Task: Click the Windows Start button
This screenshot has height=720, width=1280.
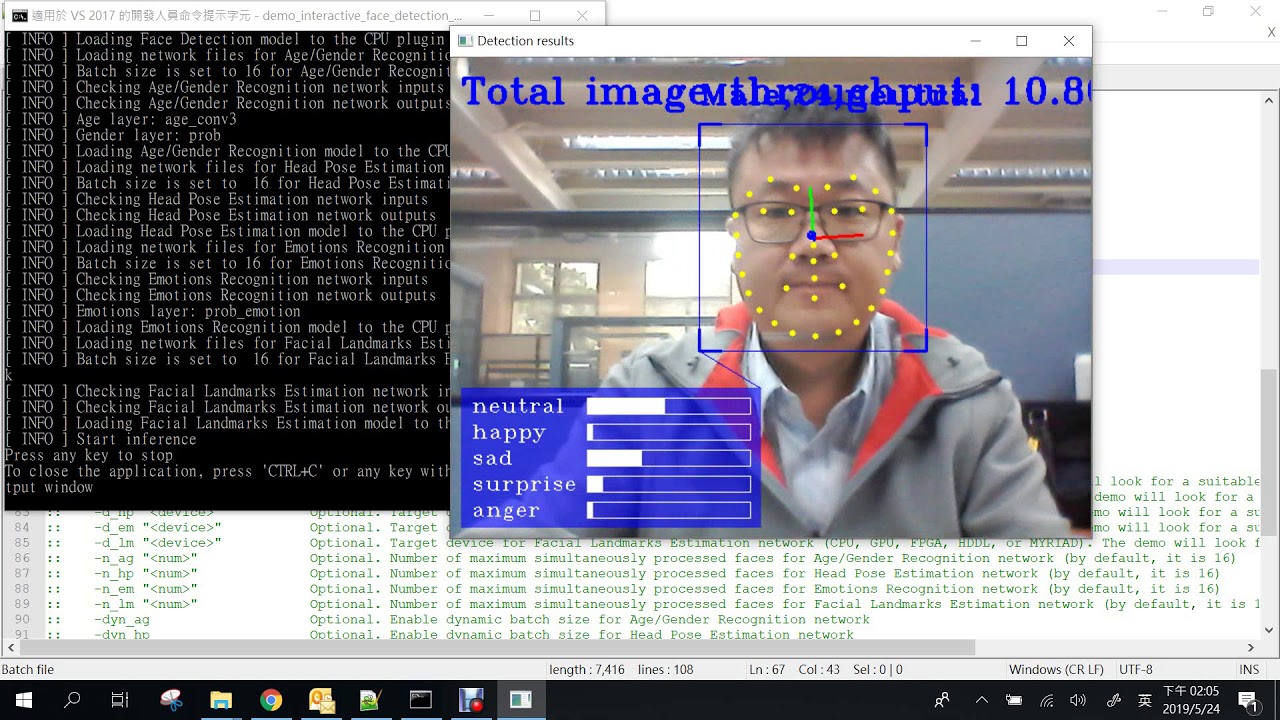Action: 24,700
